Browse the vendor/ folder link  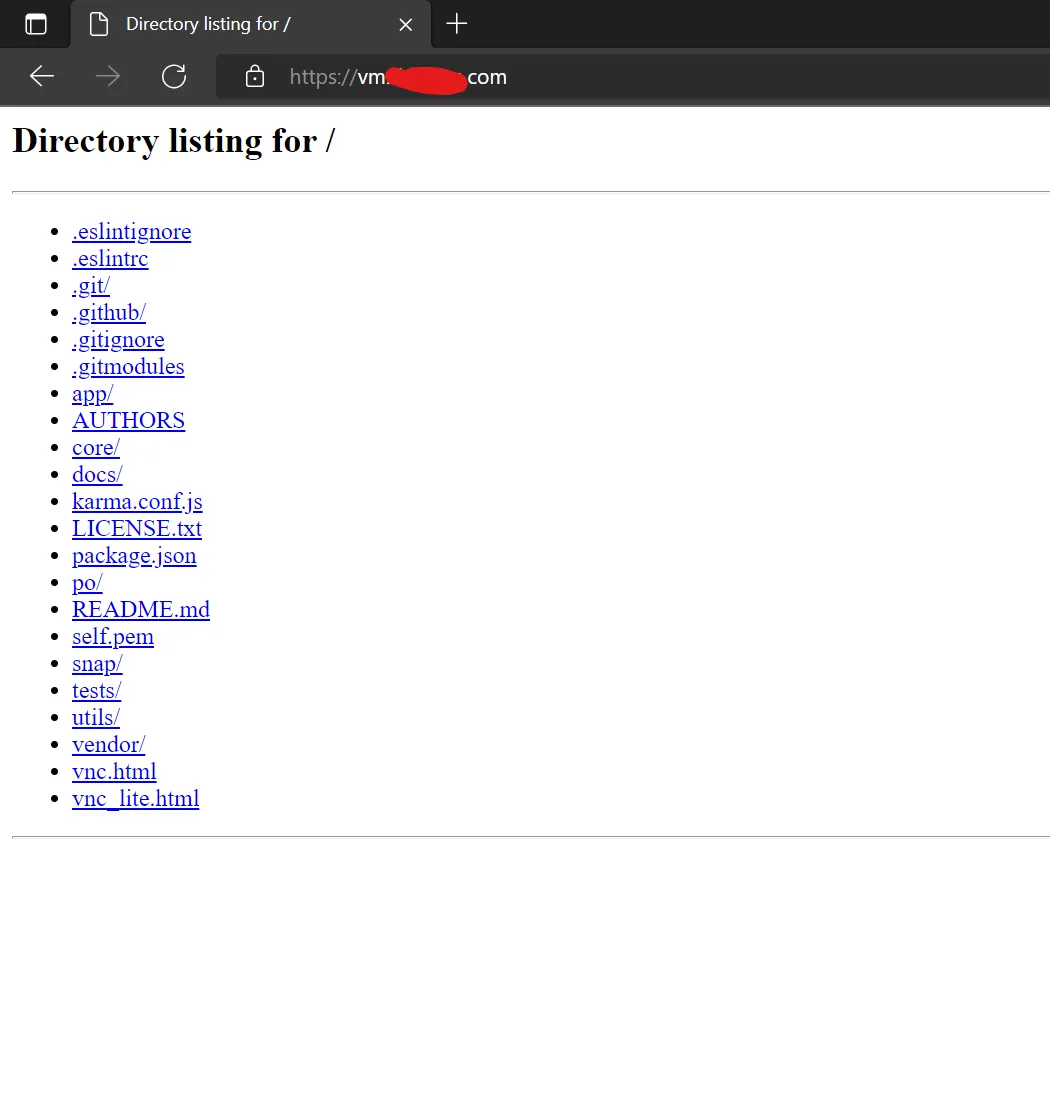click(x=108, y=744)
